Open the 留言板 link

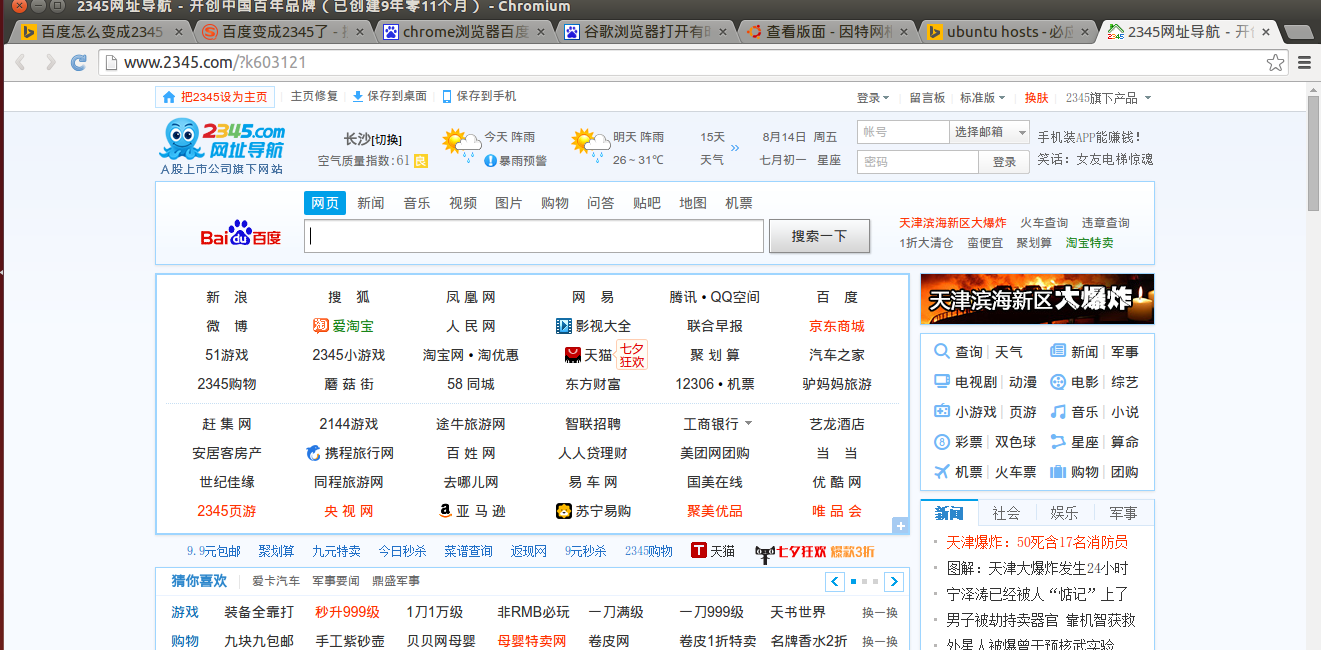click(927, 98)
